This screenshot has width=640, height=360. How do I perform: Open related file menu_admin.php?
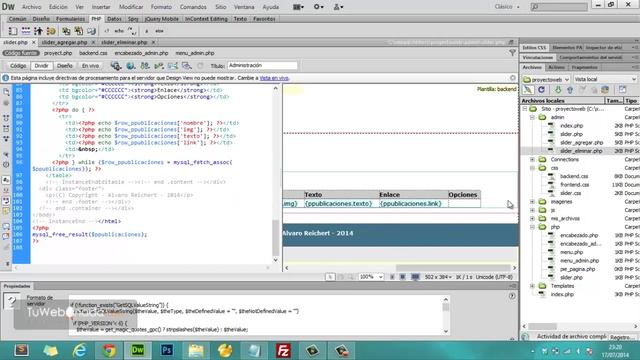[195, 53]
